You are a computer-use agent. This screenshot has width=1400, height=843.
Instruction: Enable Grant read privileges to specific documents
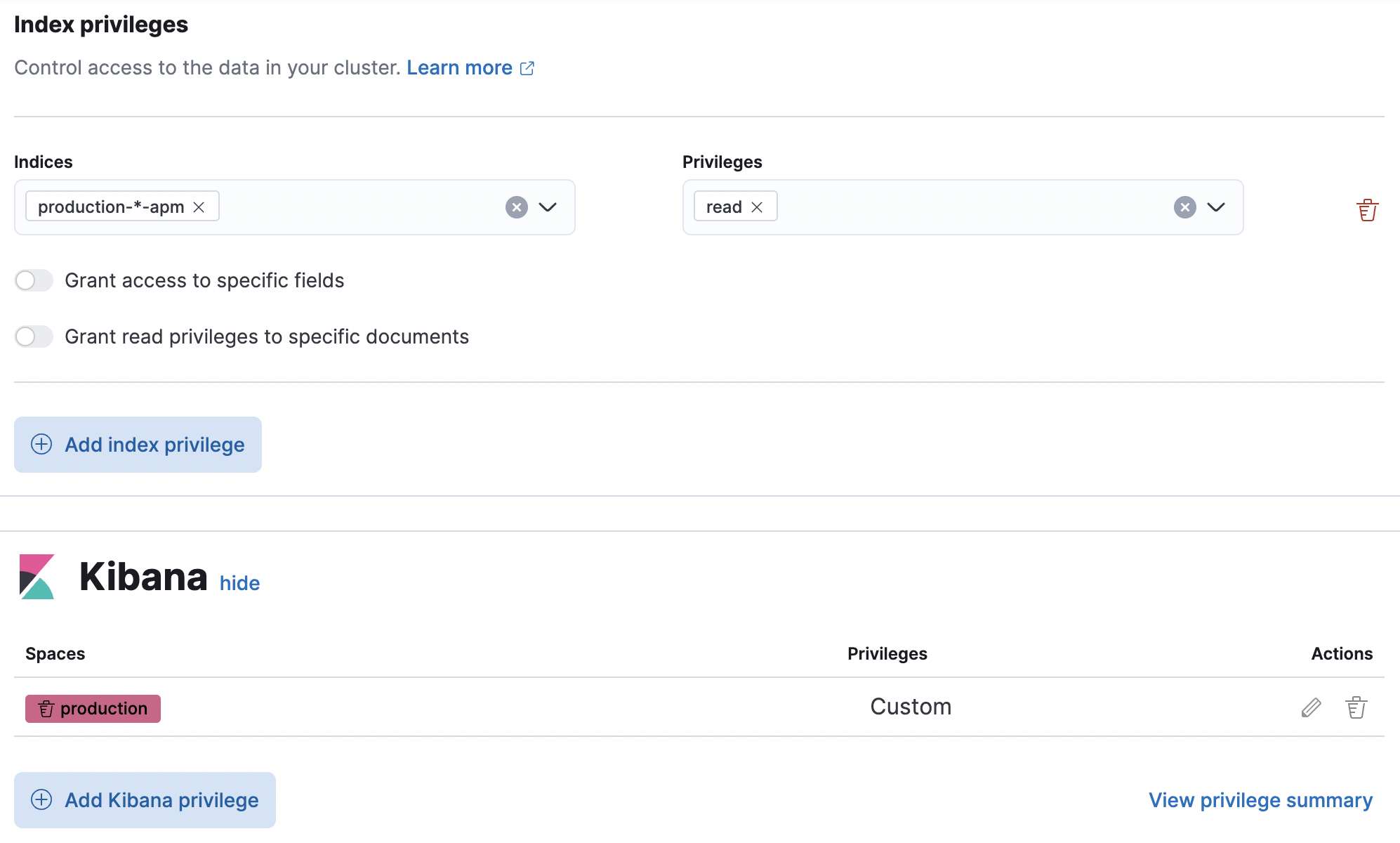pos(34,336)
